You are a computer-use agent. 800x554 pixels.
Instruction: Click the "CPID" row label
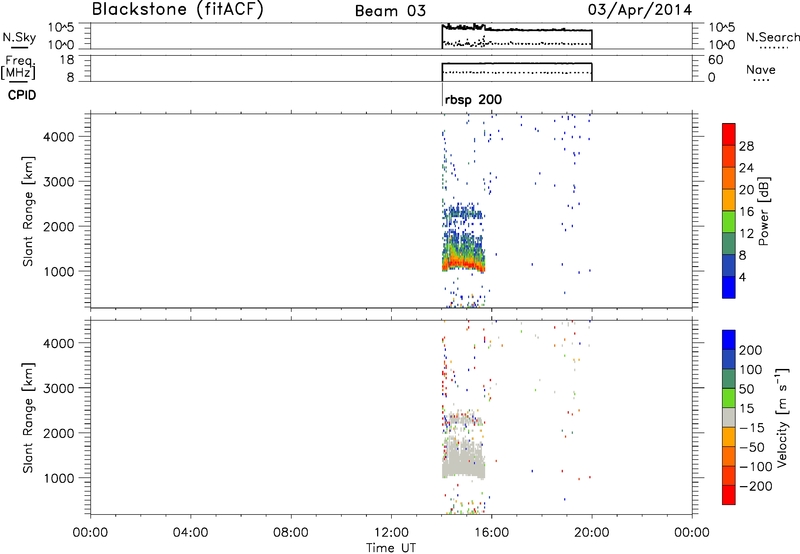click(22, 95)
